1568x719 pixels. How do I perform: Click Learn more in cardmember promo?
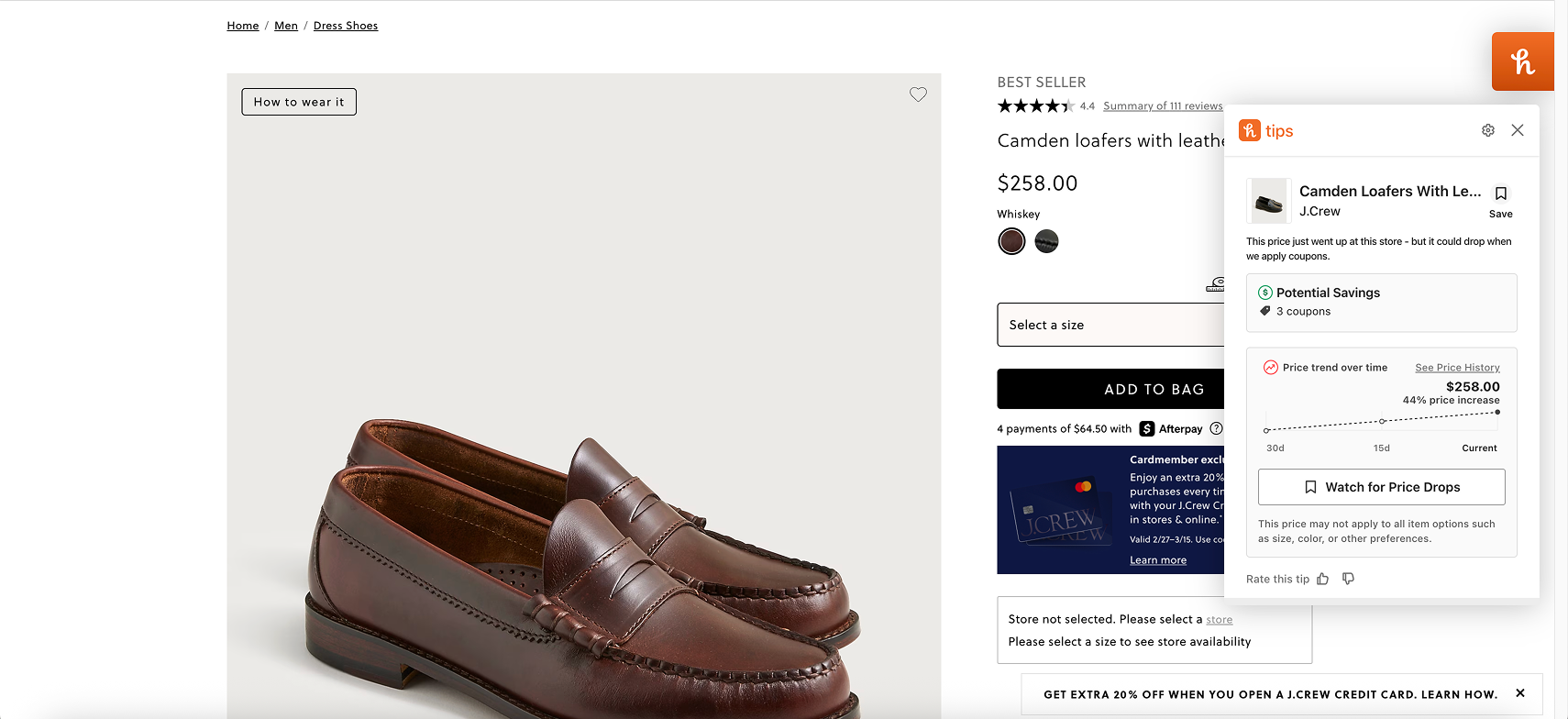click(x=1158, y=560)
